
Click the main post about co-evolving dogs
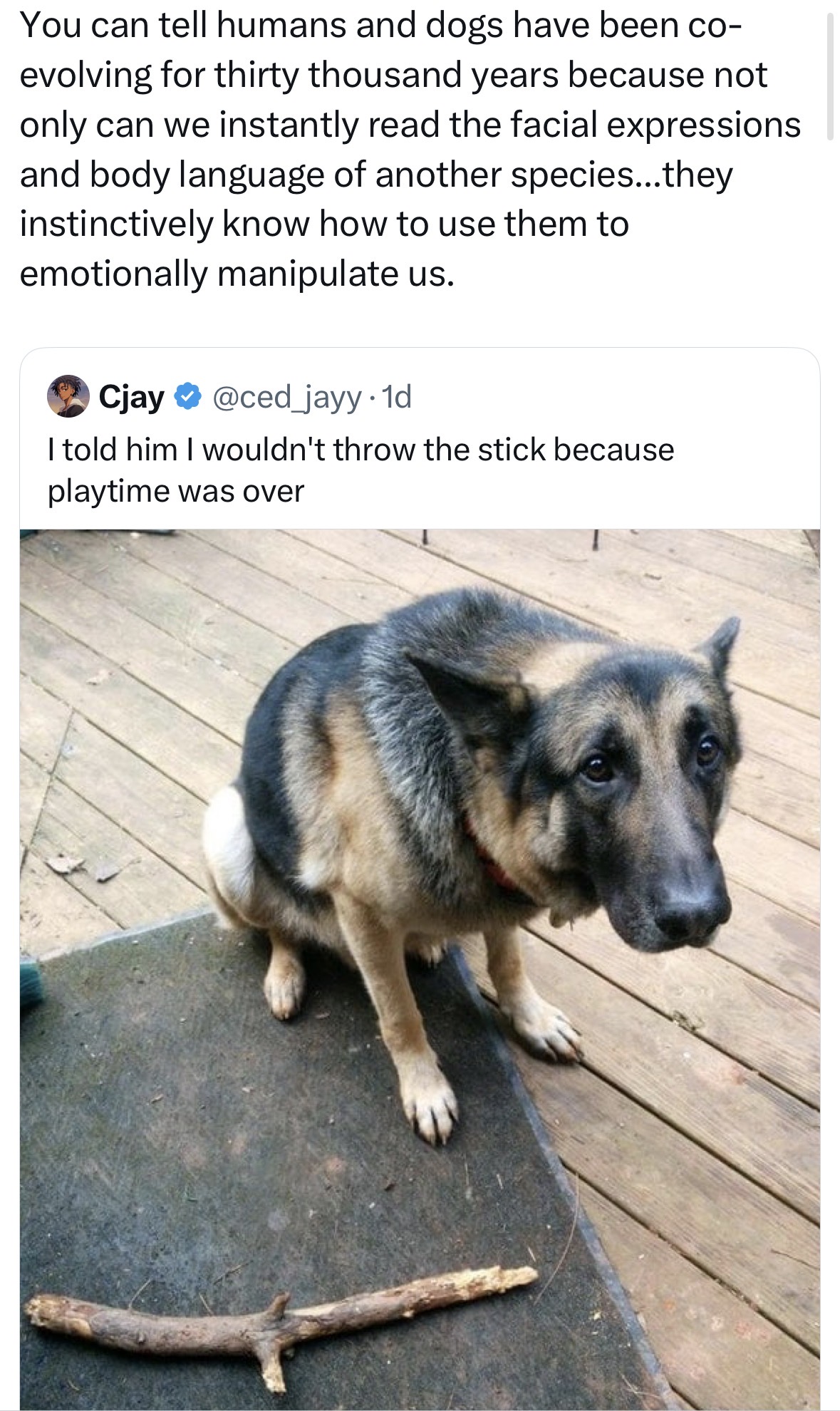click(410, 150)
